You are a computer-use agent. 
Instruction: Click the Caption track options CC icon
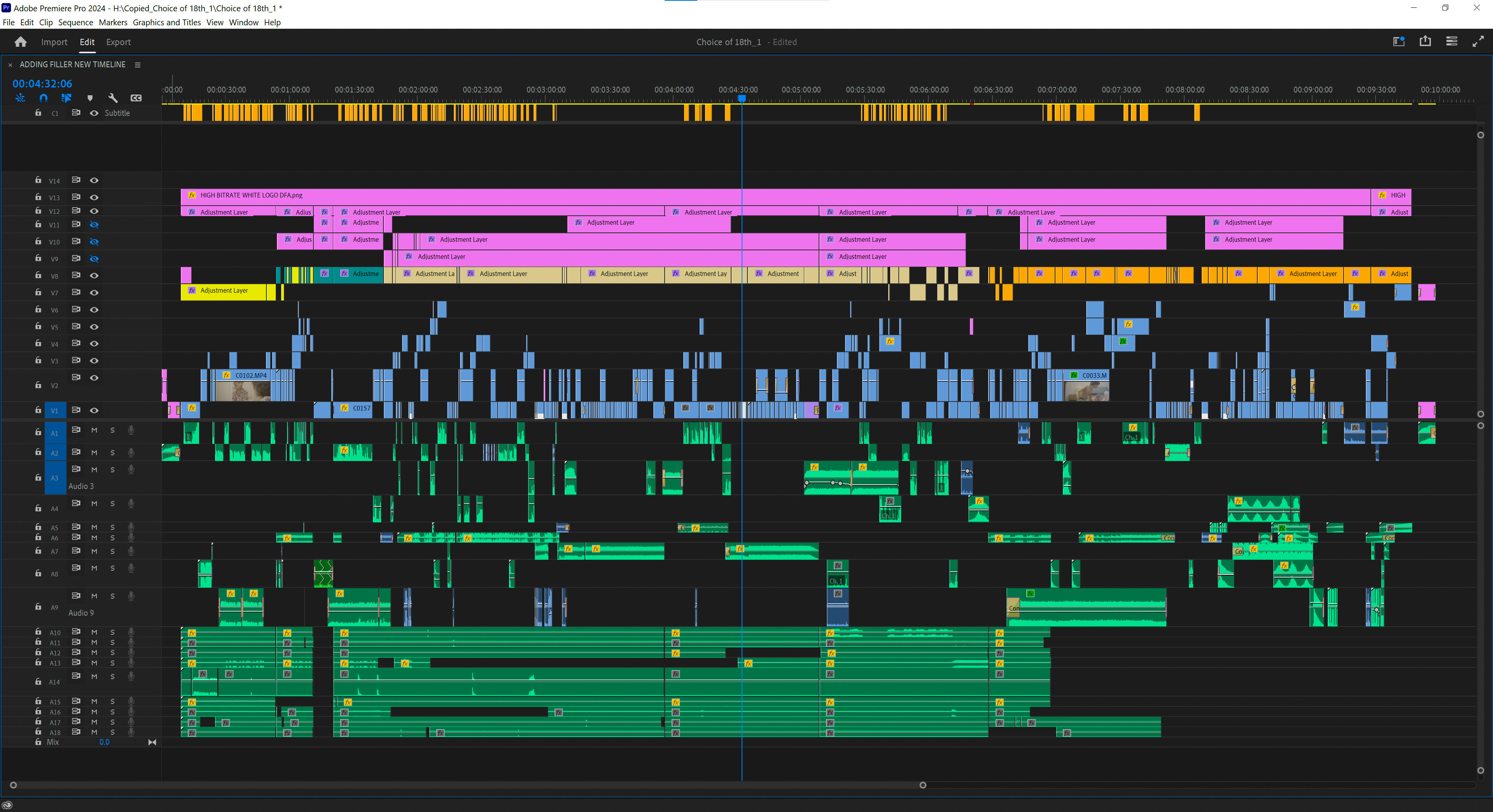(136, 98)
